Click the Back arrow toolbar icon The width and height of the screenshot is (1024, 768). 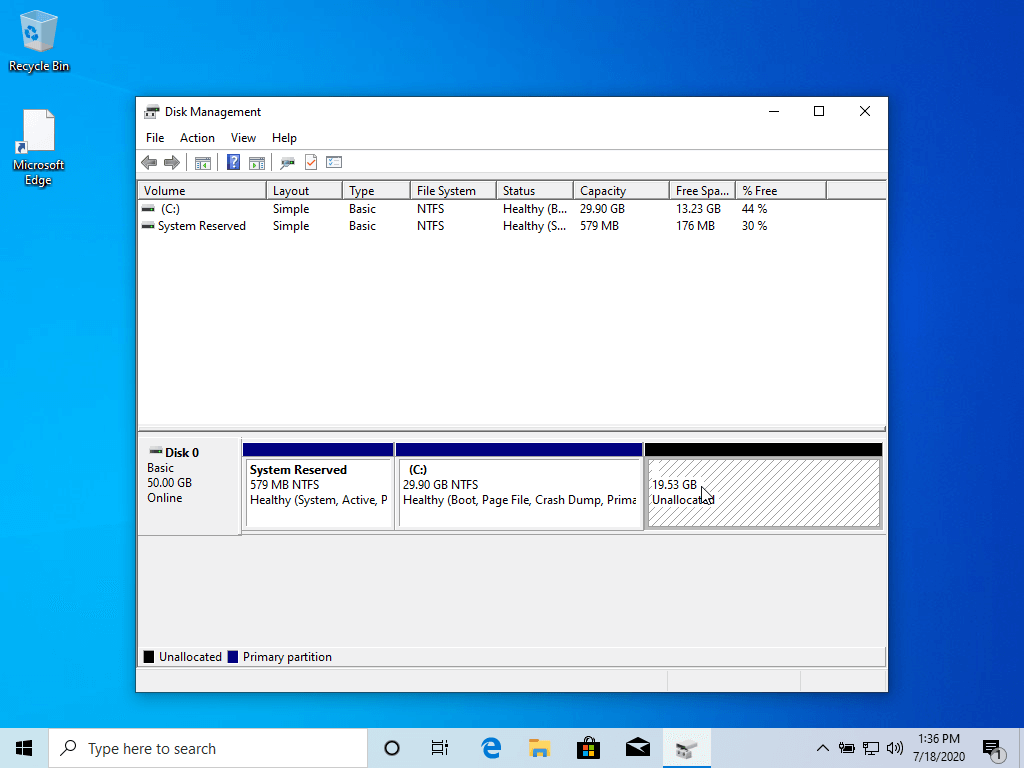pos(149,162)
